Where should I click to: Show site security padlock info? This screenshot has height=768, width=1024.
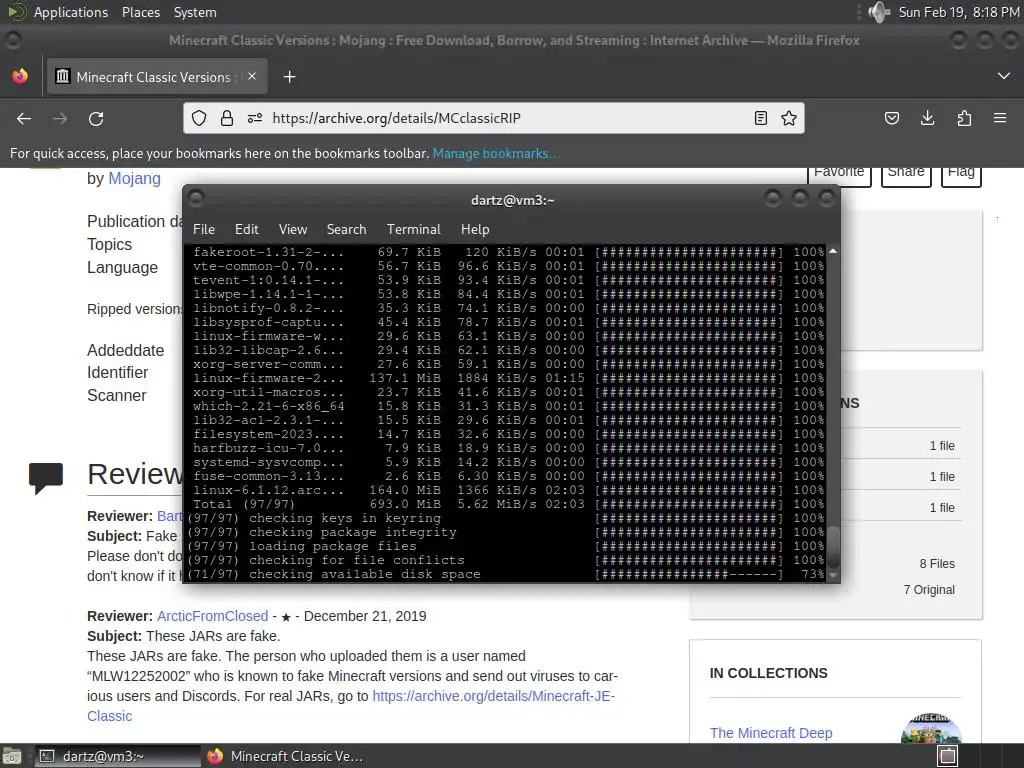[227, 118]
